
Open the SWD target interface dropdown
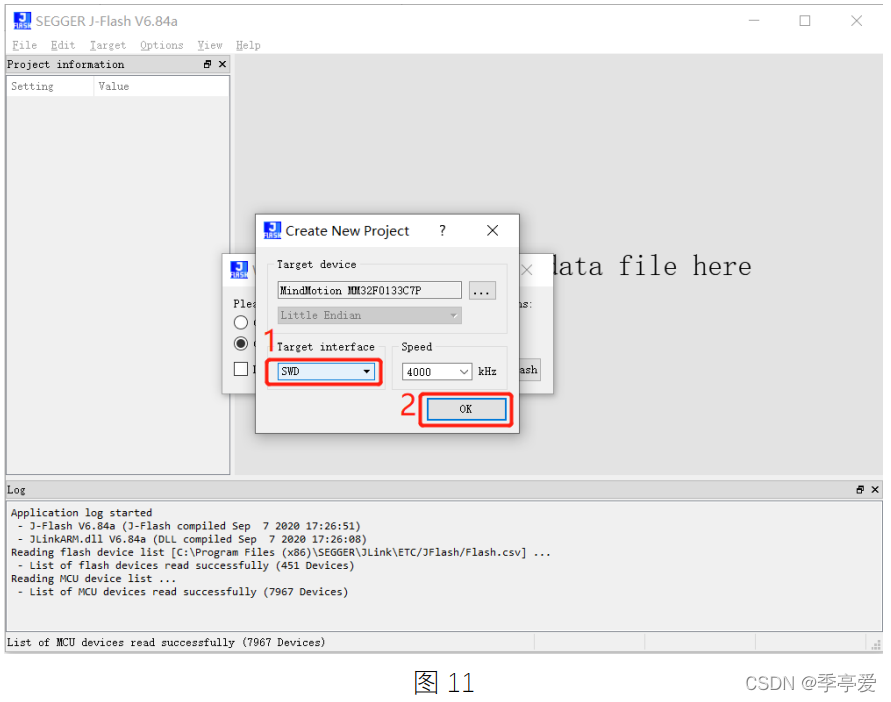click(x=368, y=371)
